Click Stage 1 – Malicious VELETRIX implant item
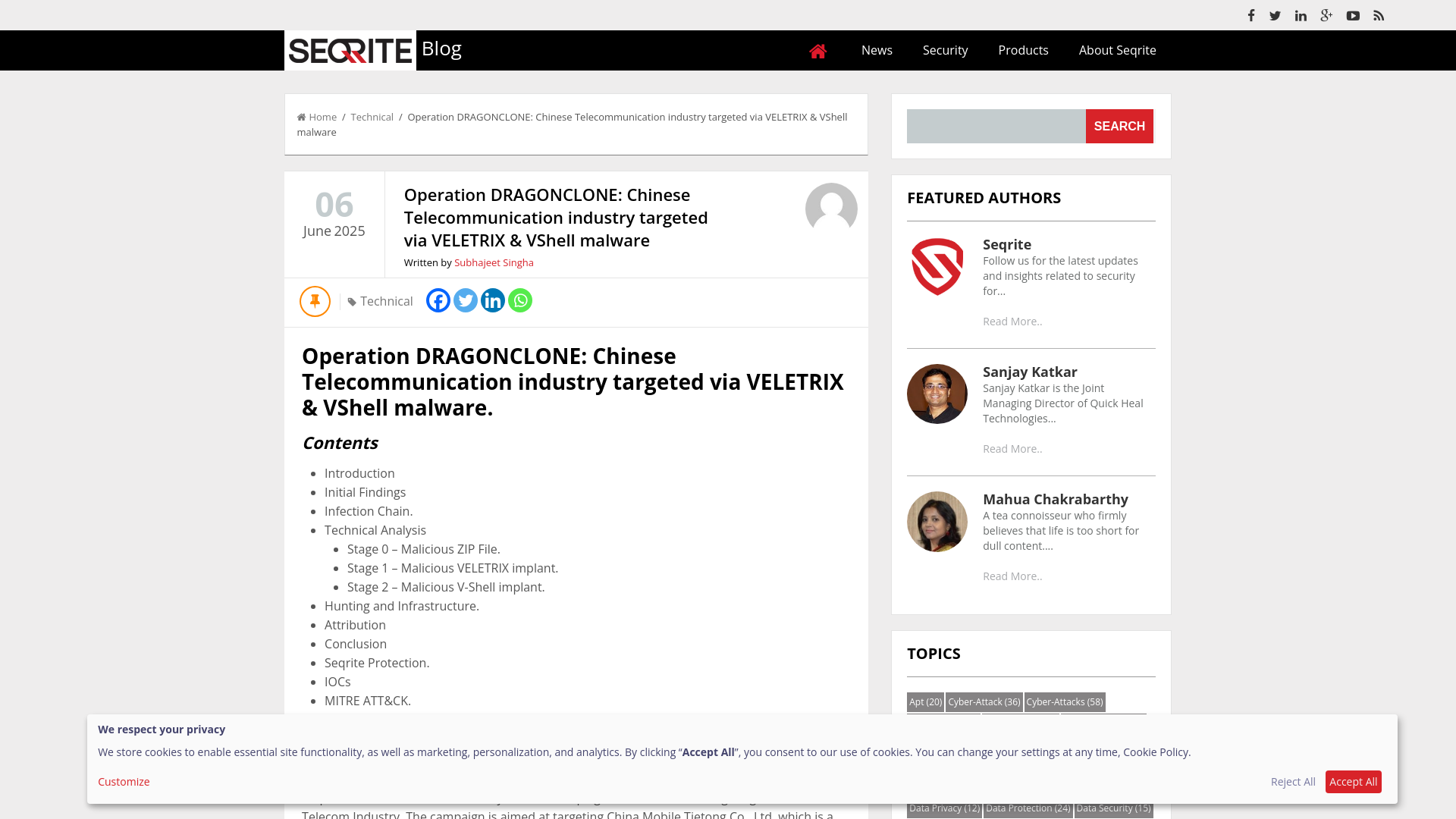 pyautogui.click(x=453, y=568)
